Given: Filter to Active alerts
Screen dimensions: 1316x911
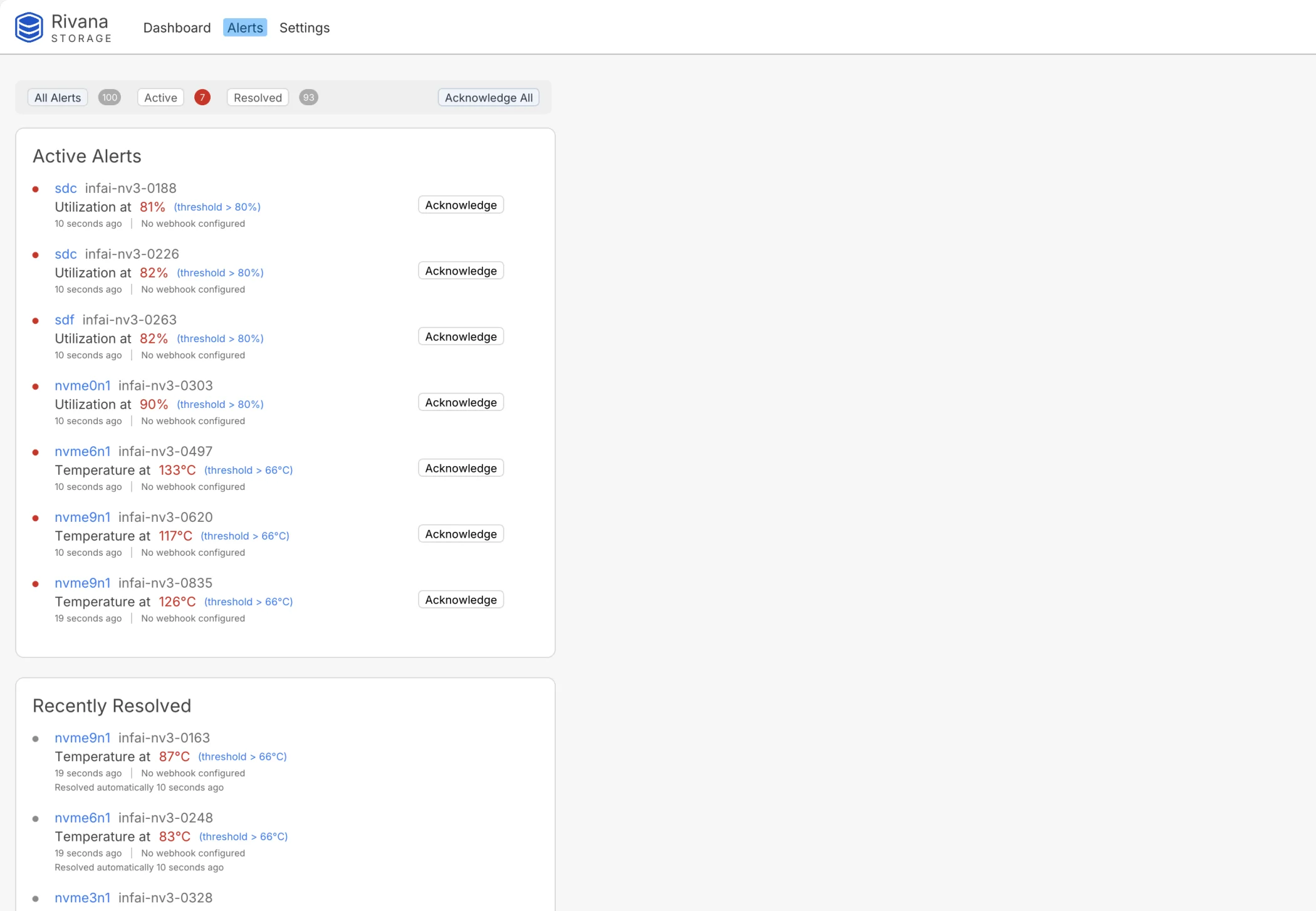Looking at the screenshot, I should 160,98.
